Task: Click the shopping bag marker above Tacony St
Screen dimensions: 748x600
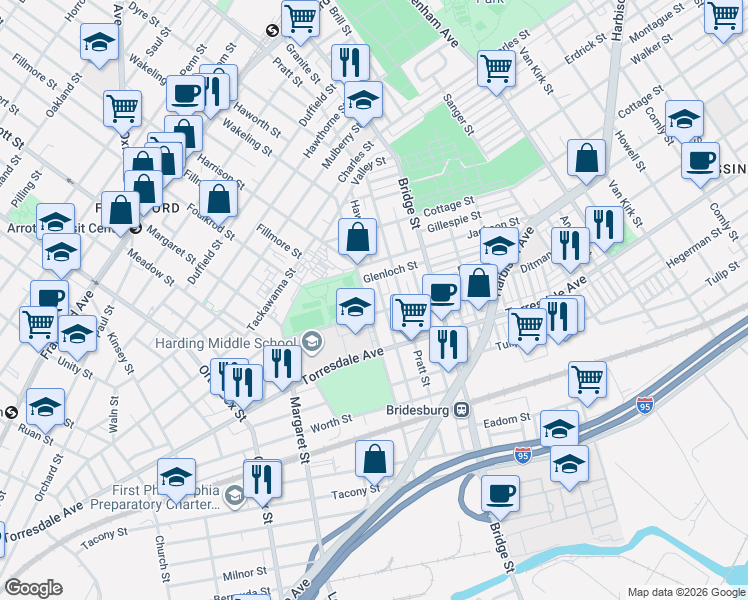Action: [374, 462]
